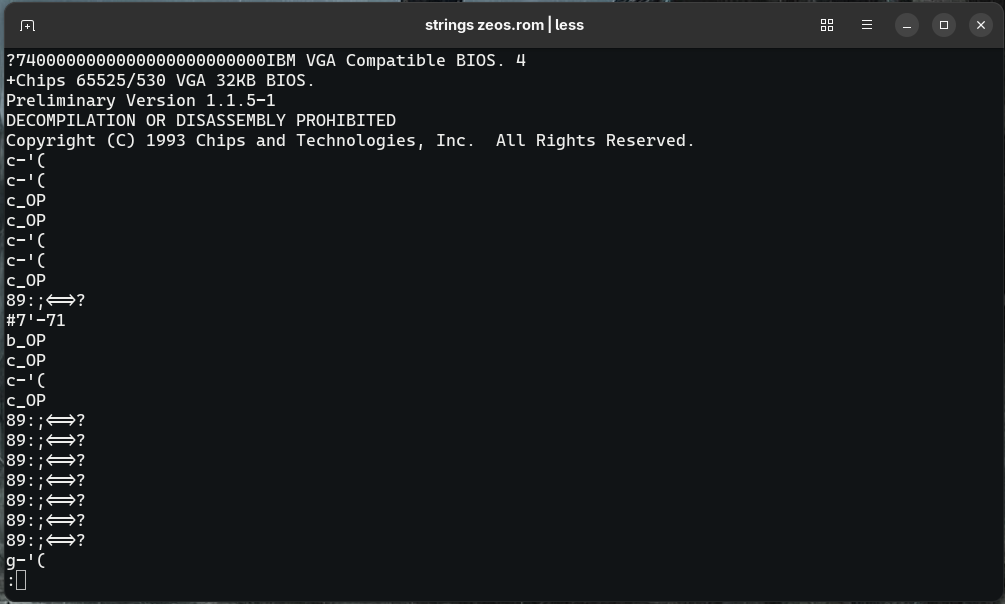The height and width of the screenshot is (604, 1005).
Task: Click the 'Preliminary Version 1.1.5-1' text
Action: (x=141, y=101)
